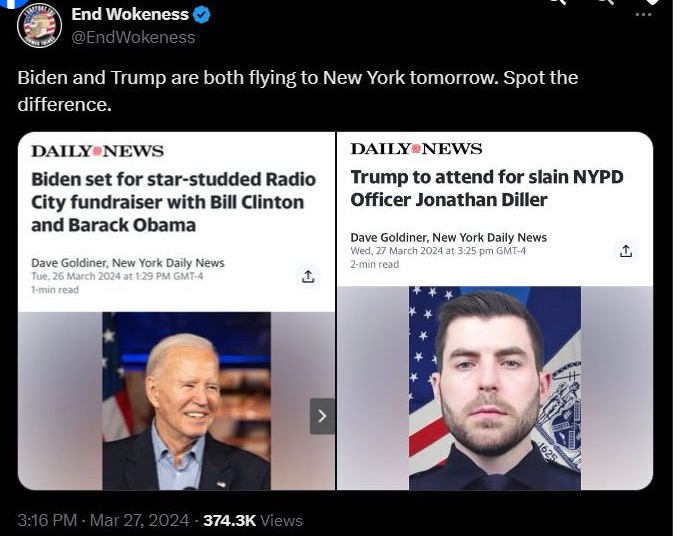The height and width of the screenshot is (536, 673).
Task: Click Dave Goldiner byline under Trump headline
Action: pyautogui.click(x=448, y=237)
